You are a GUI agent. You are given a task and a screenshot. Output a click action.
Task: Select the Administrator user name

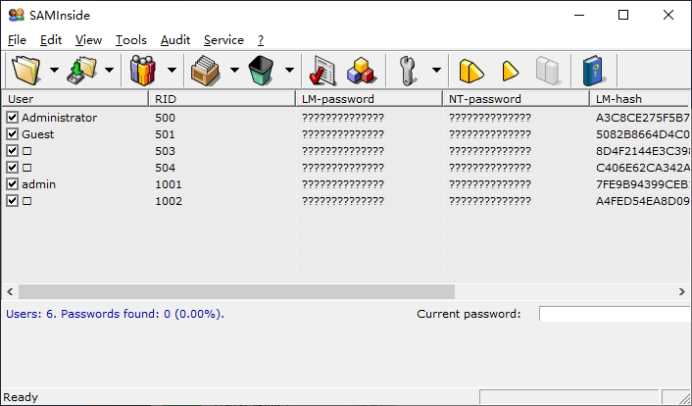[x=59, y=117]
